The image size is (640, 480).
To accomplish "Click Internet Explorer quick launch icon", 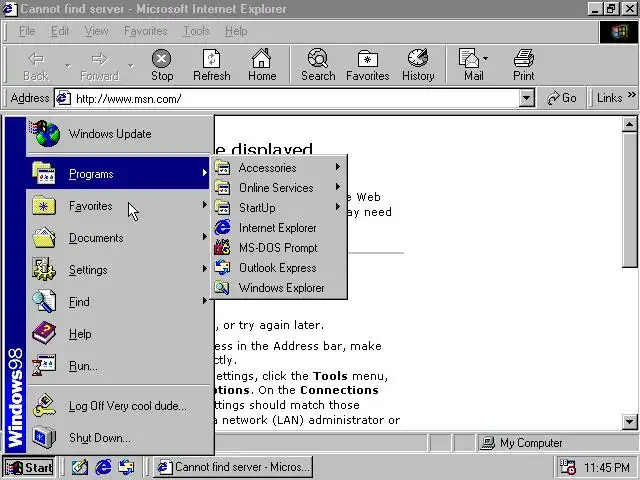I will coord(103,467).
